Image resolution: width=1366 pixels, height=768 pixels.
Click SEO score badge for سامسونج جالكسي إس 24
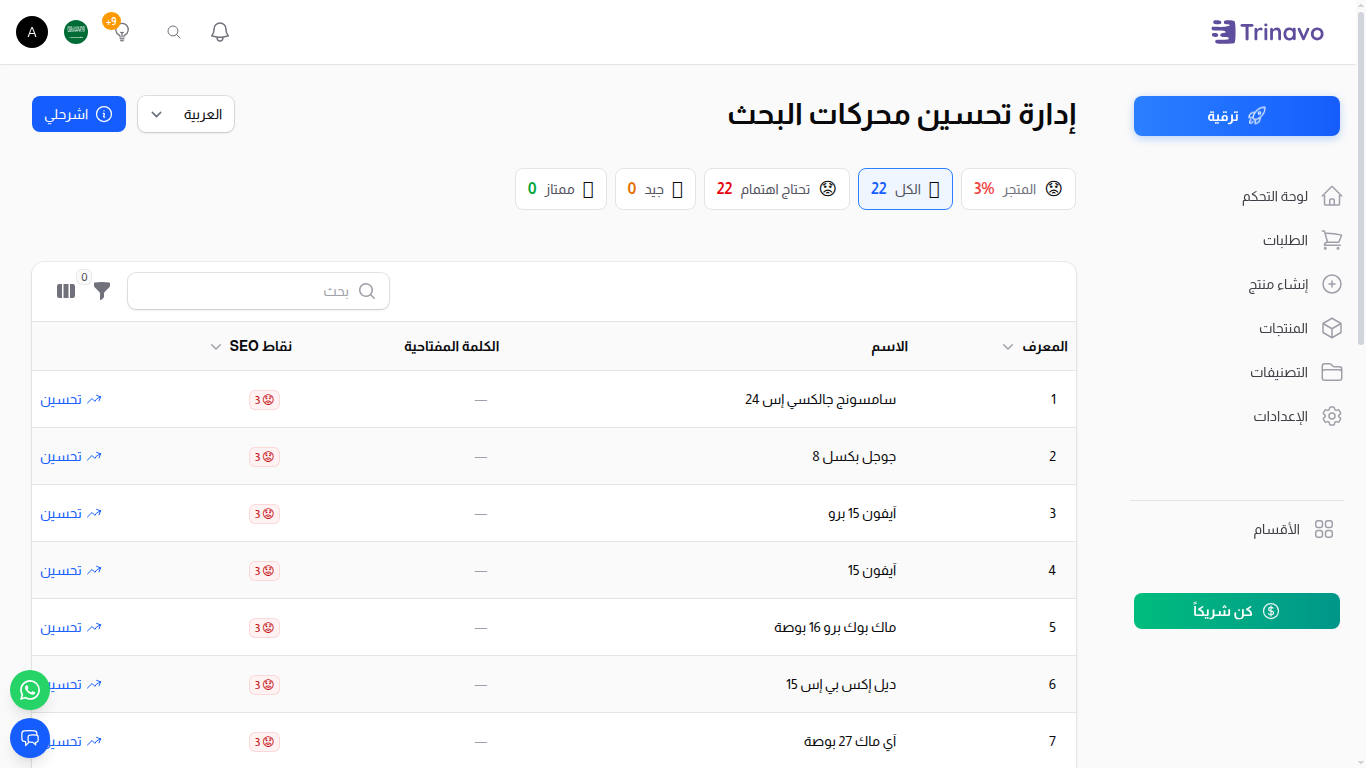pyautogui.click(x=264, y=400)
